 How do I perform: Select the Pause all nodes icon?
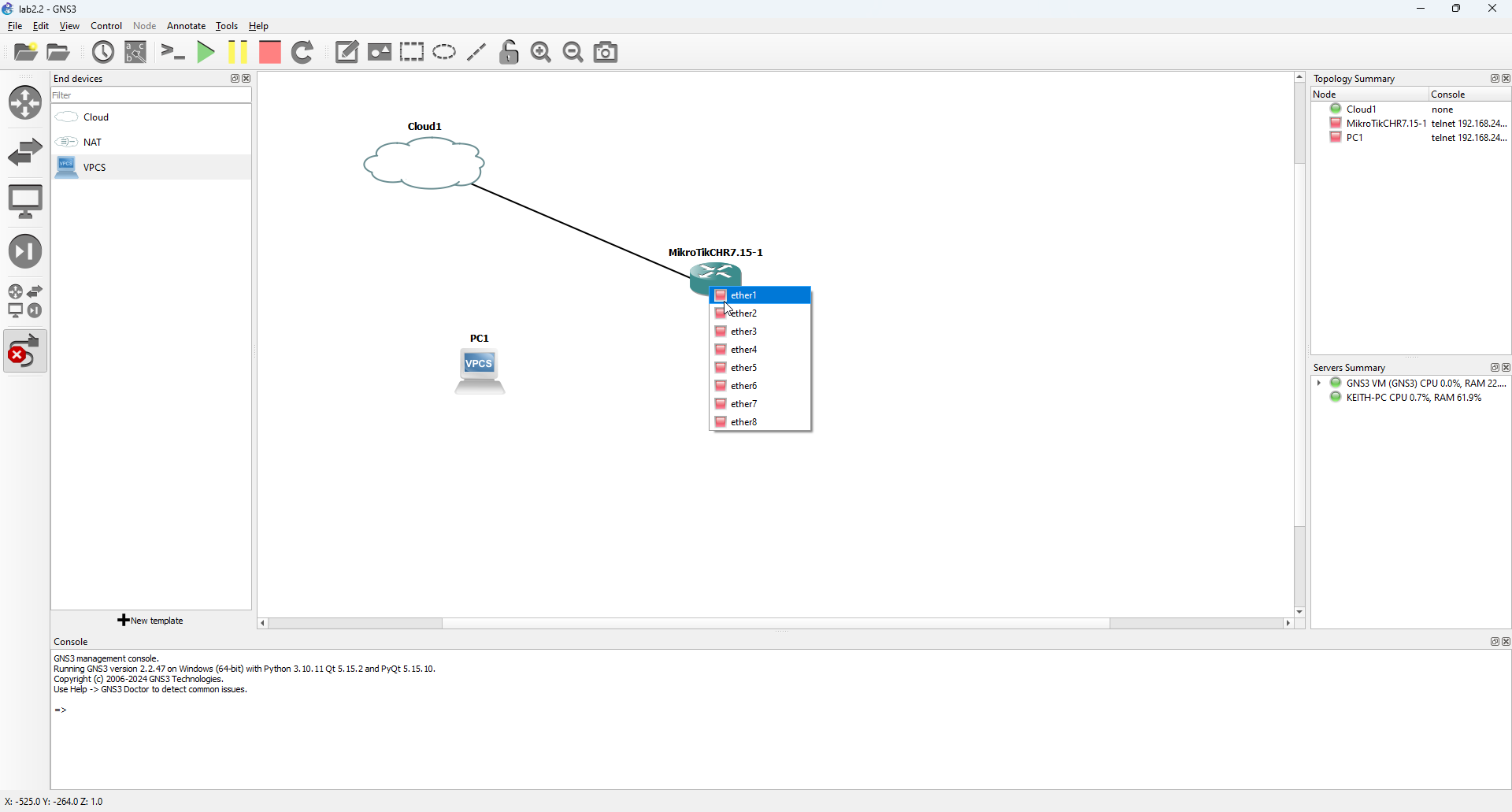point(237,52)
